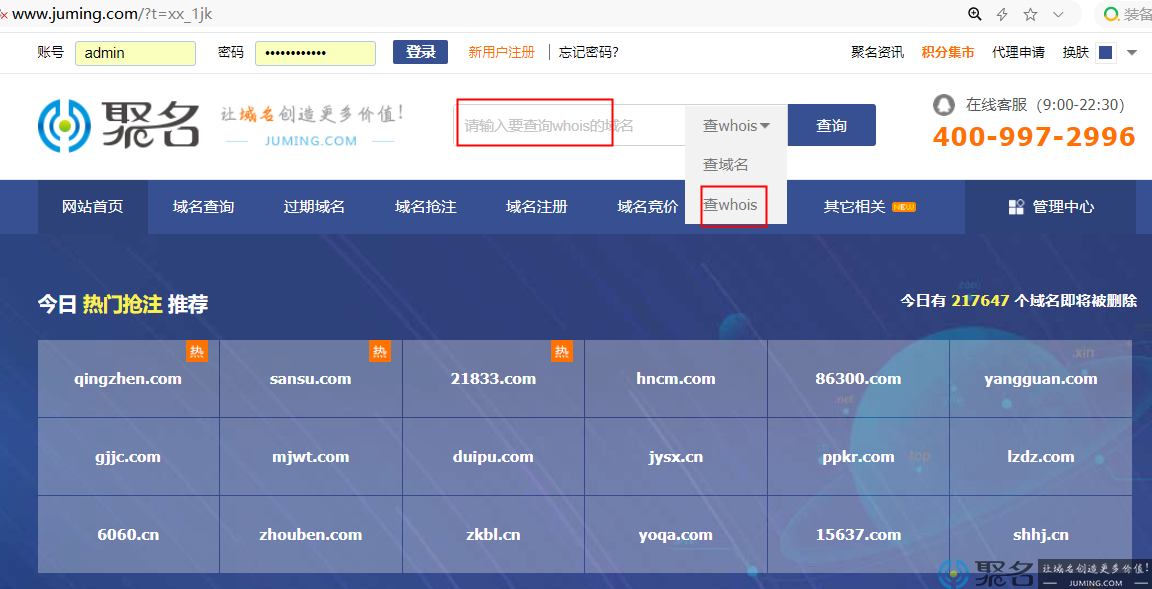Screen dimensions: 1152x589
Task: Click the 217647 deleted domains count
Action: tap(980, 300)
